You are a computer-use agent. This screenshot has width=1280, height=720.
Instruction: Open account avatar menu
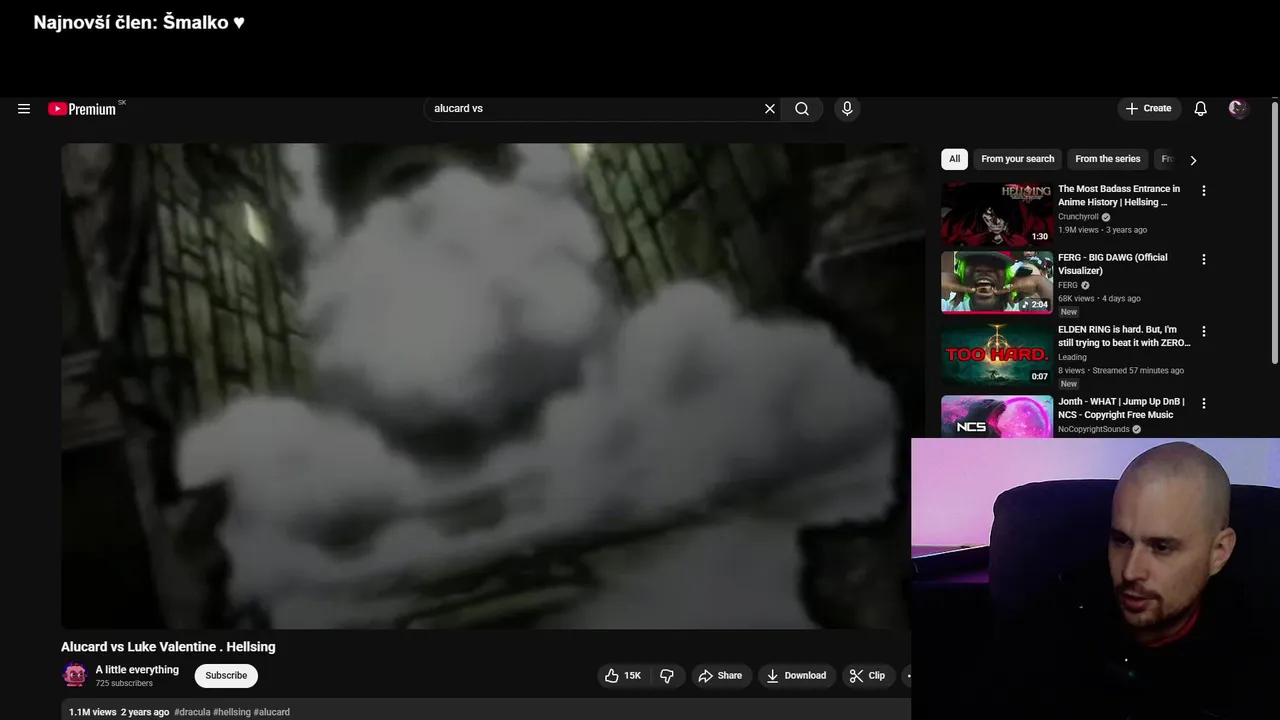point(1238,109)
